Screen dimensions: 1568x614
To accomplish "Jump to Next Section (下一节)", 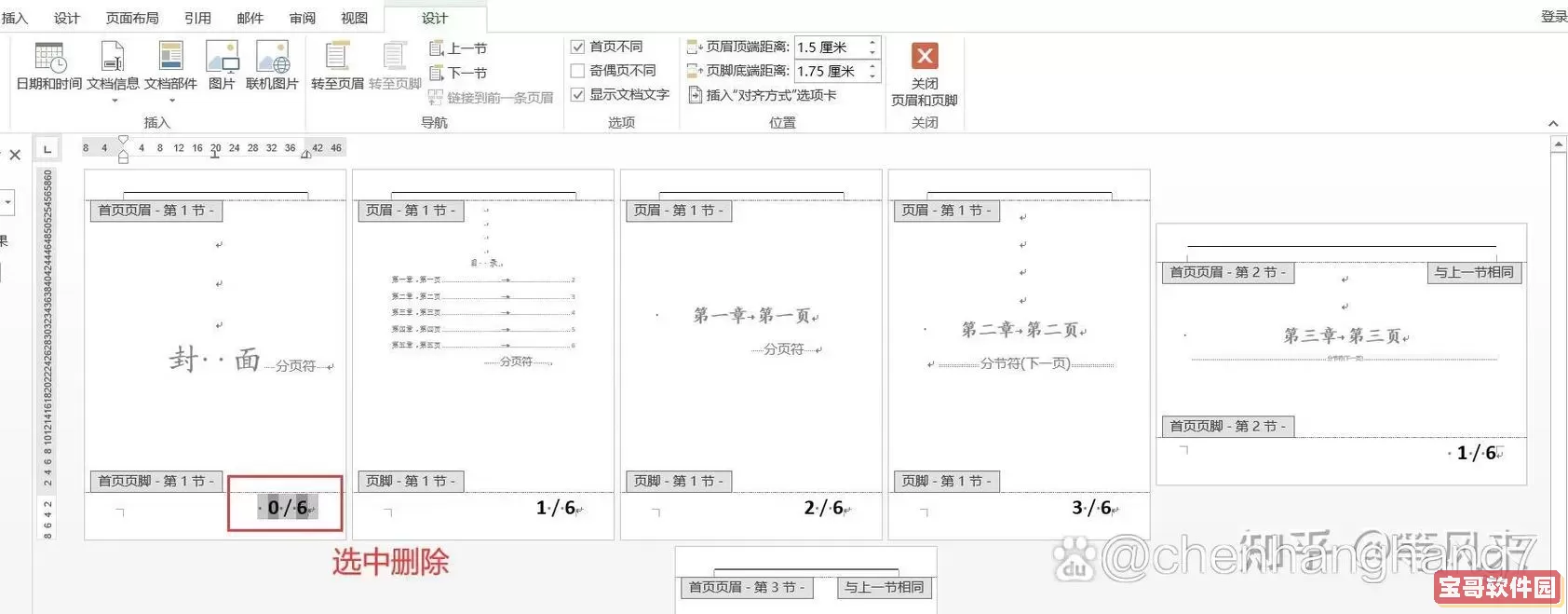I will 458,73.
